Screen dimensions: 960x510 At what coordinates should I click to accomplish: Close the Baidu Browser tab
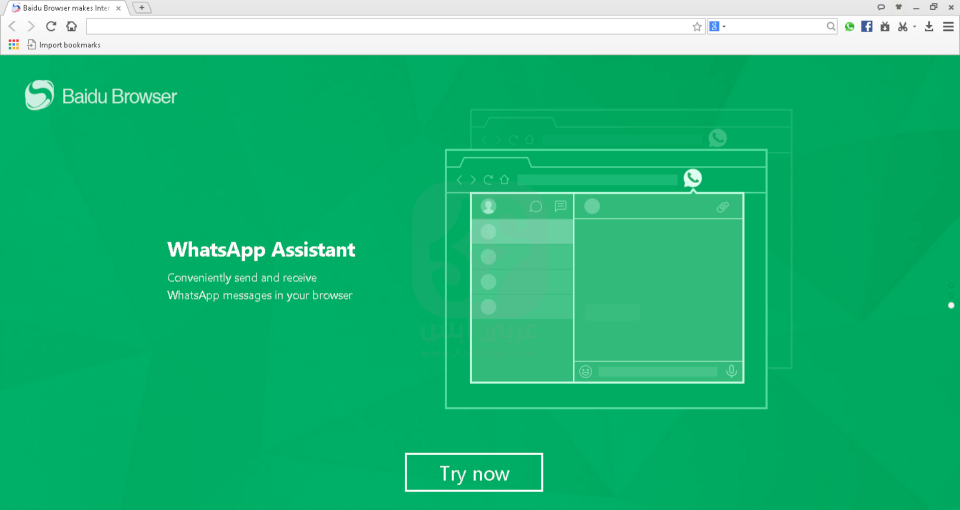[119, 8]
